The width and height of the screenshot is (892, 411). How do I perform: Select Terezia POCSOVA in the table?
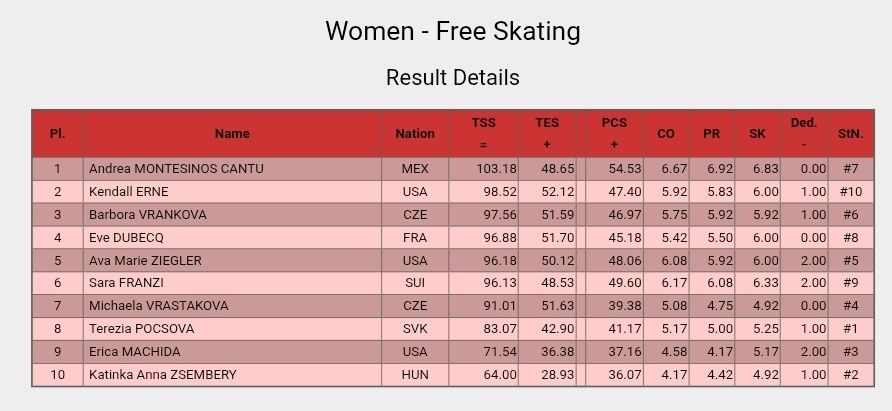click(x=142, y=328)
